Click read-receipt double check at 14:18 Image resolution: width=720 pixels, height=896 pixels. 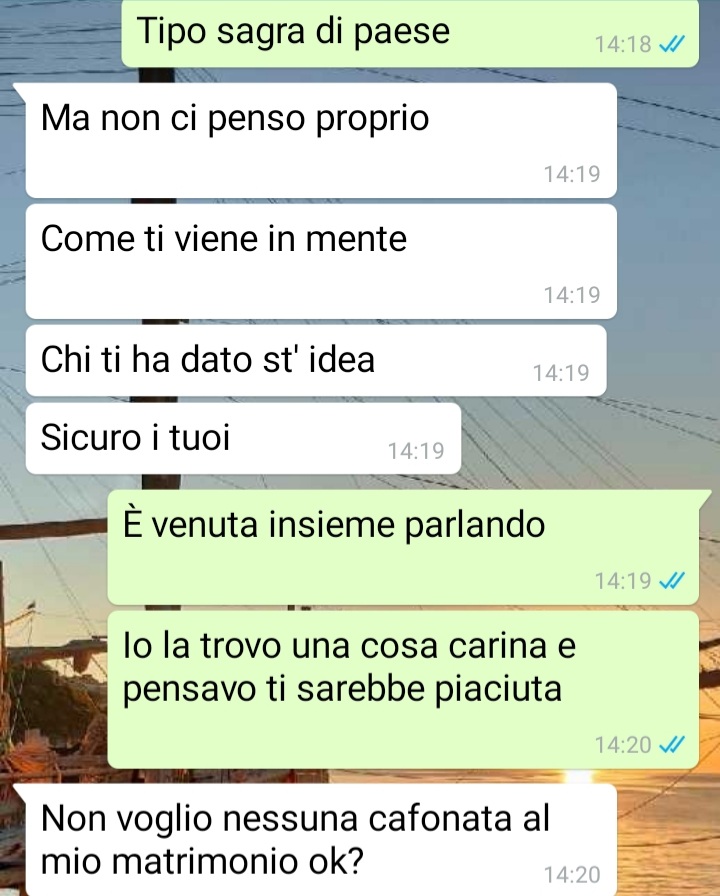(x=671, y=44)
